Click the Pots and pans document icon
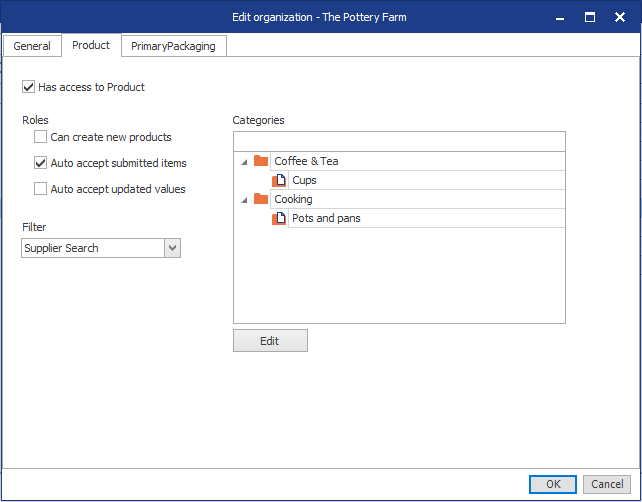This screenshot has width=642, height=502. point(279,218)
